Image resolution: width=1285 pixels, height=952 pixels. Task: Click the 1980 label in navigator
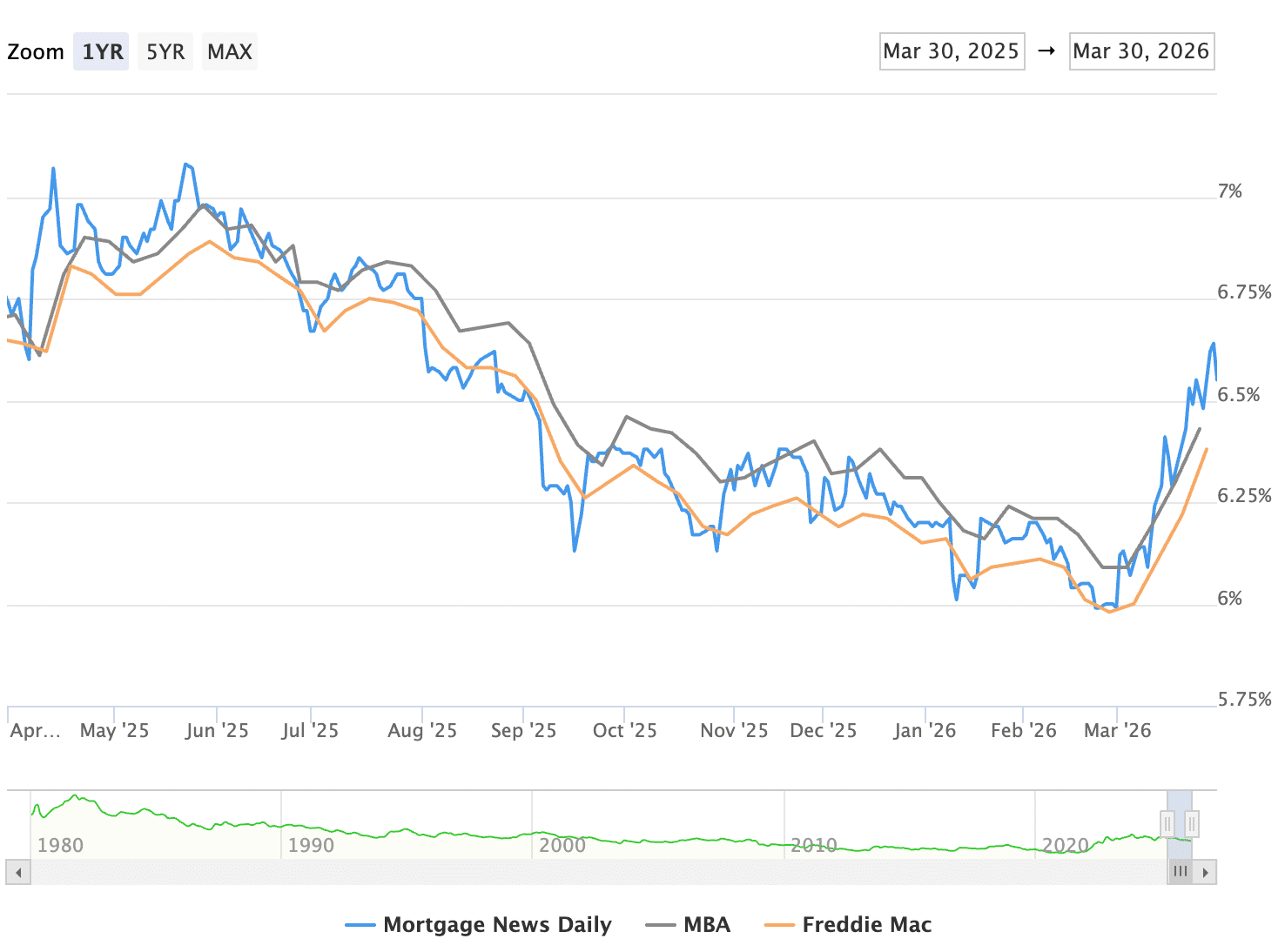(x=60, y=845)
